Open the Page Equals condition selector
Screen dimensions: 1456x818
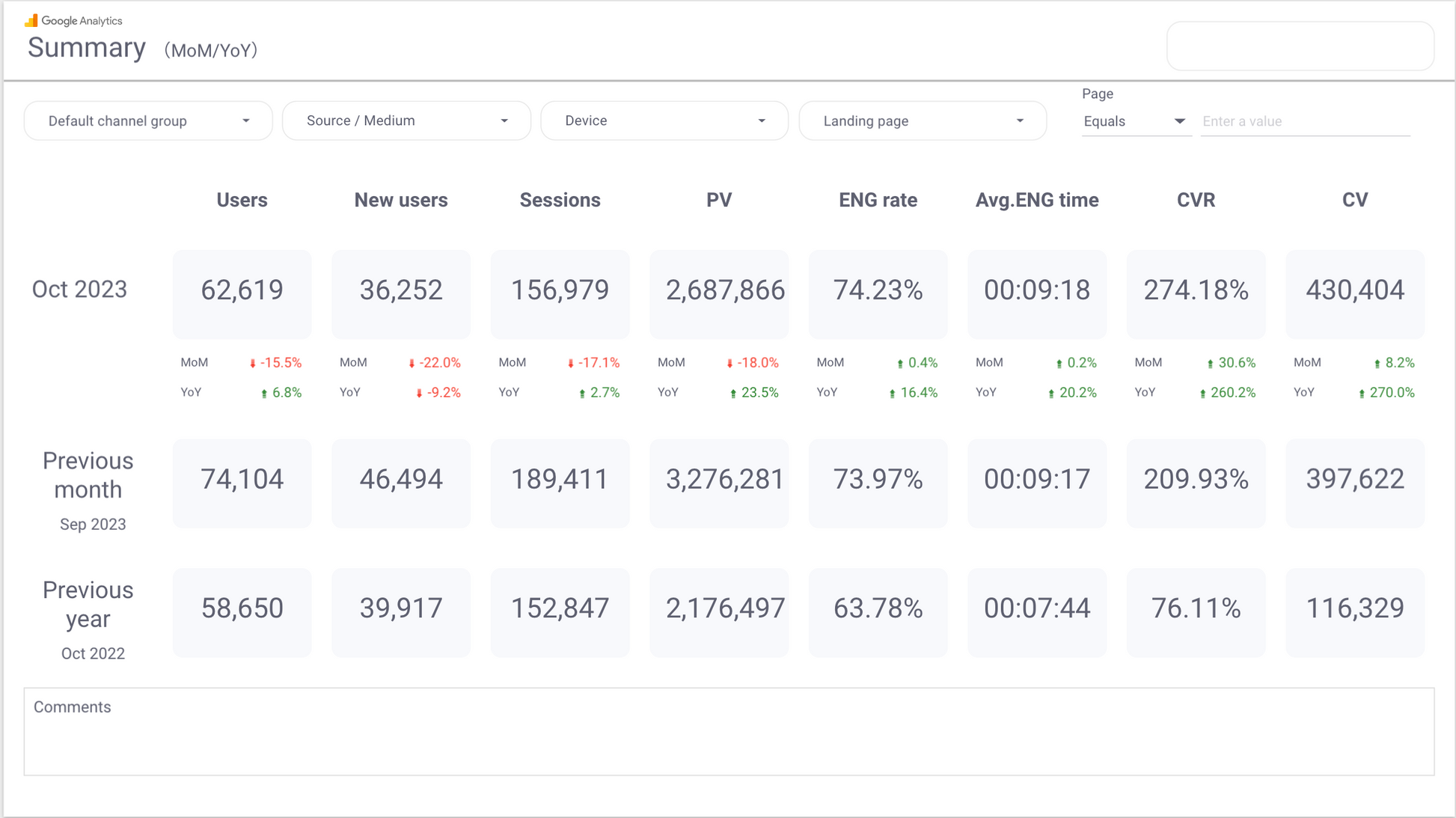1134,121
